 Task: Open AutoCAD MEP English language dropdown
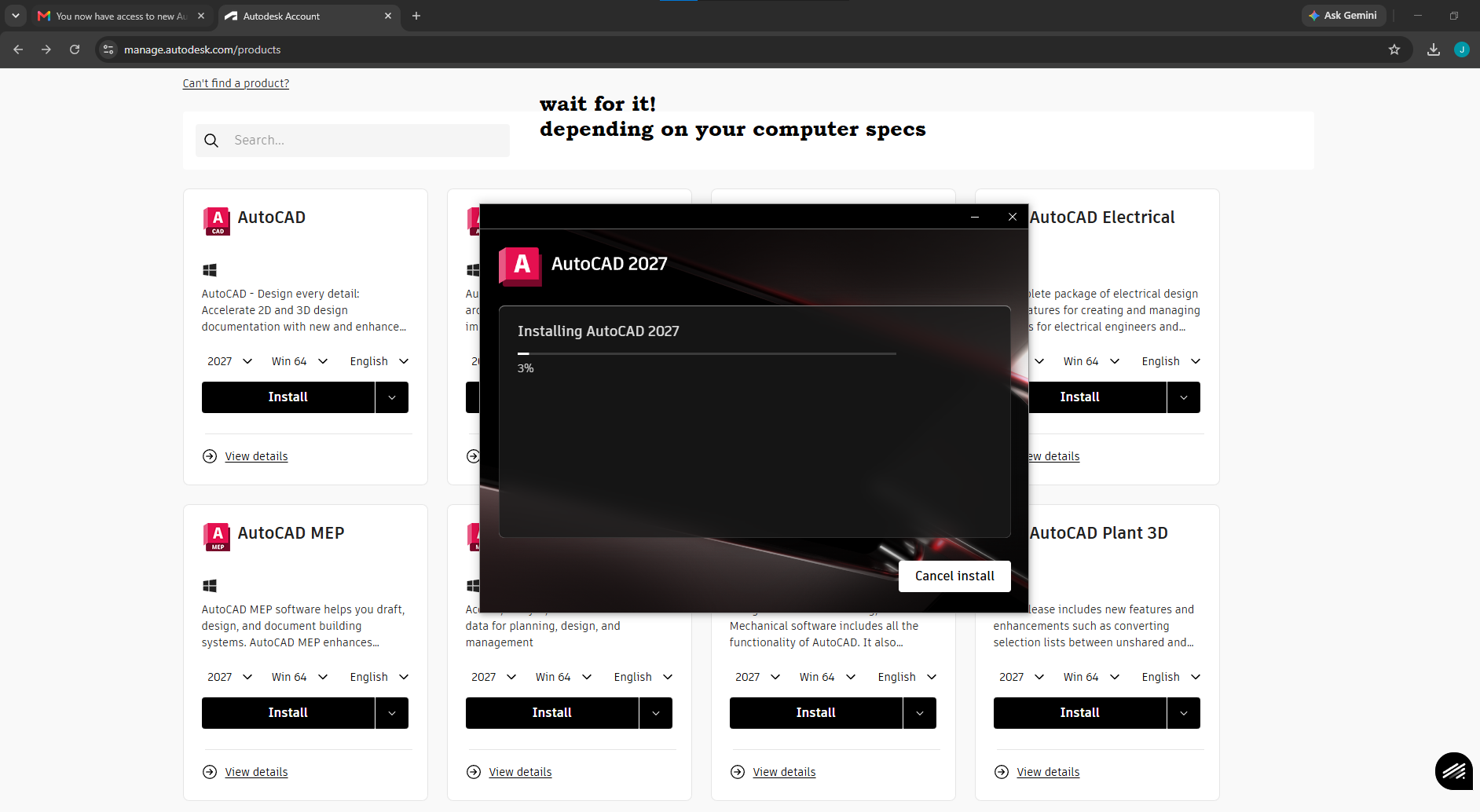click(379, 677)
